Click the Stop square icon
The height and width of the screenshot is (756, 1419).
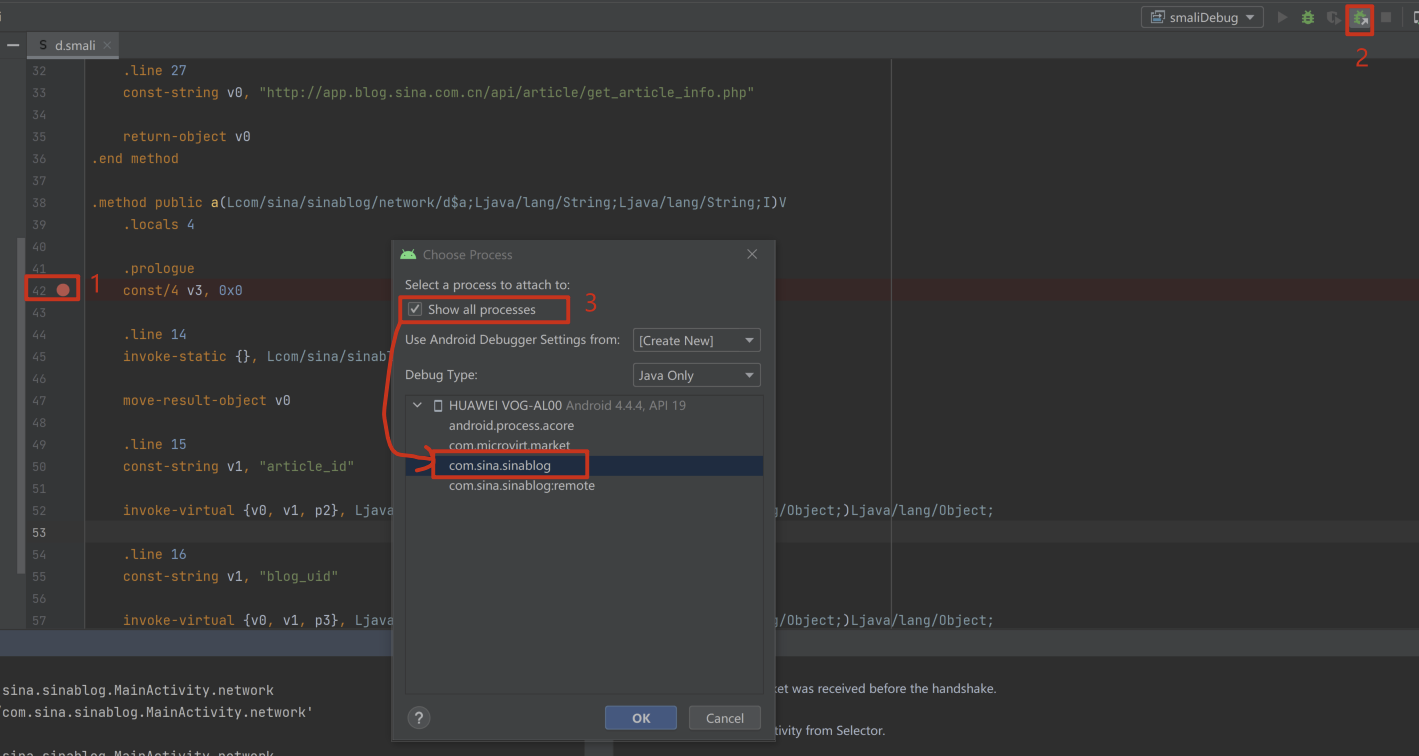(x=1386, y=17)
